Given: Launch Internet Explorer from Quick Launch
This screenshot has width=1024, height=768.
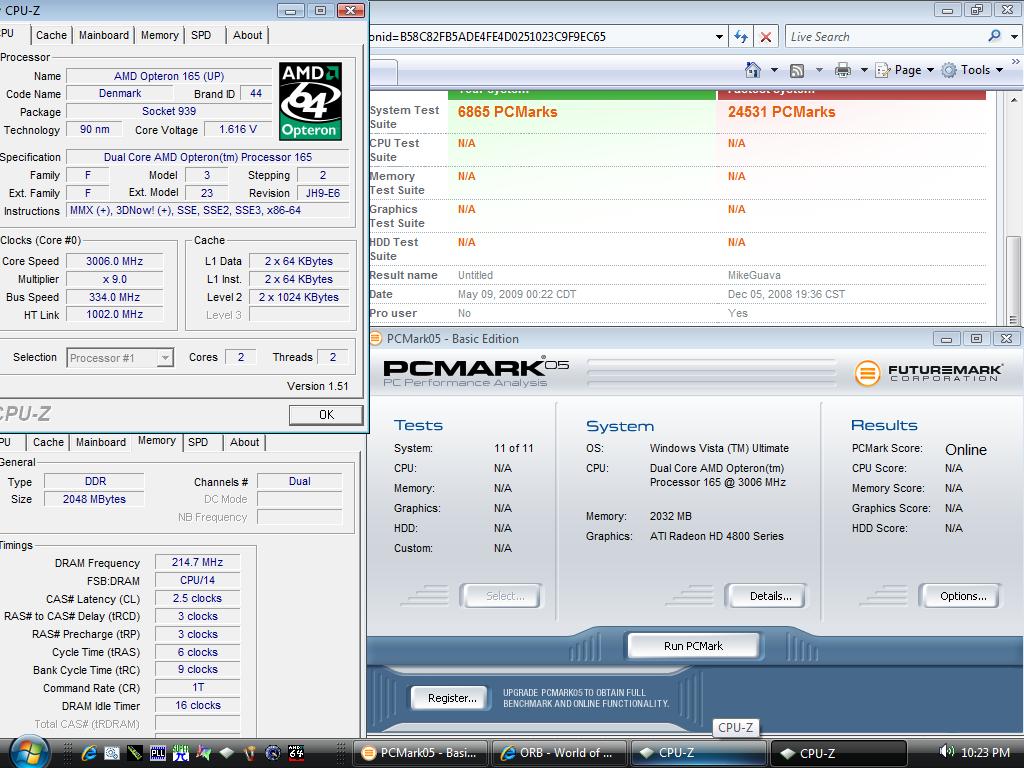Looking at the screenshot, I should click(89, 753).
